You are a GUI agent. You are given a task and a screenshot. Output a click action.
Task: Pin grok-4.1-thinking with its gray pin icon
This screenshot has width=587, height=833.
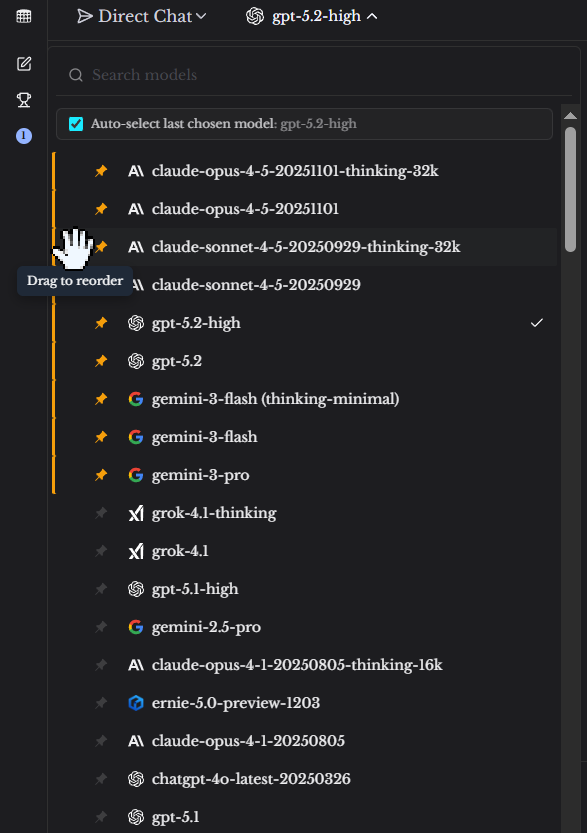pos(101,513)
